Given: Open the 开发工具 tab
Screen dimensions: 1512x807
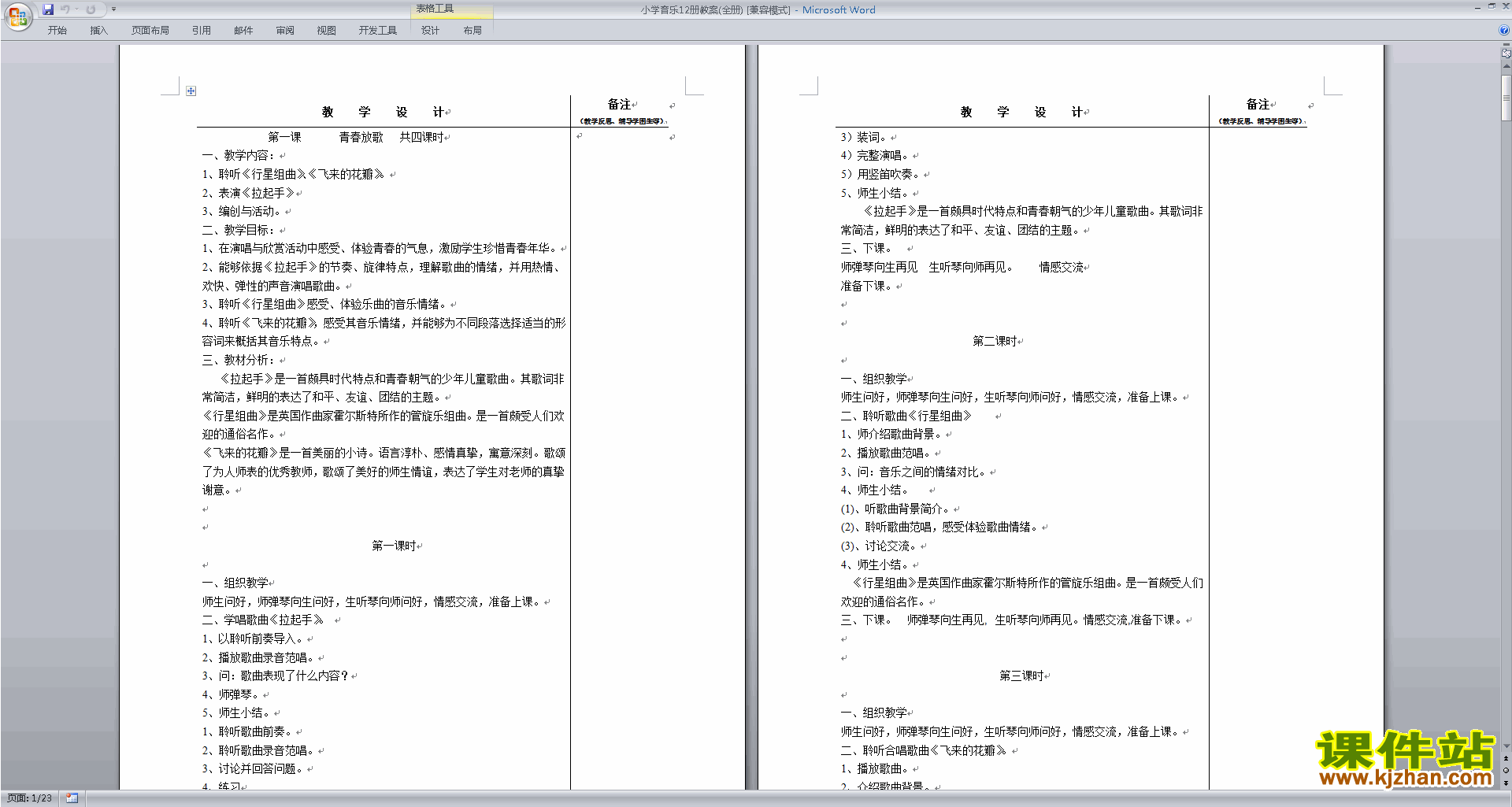Looking at the screenshot, I should (378, 30).
